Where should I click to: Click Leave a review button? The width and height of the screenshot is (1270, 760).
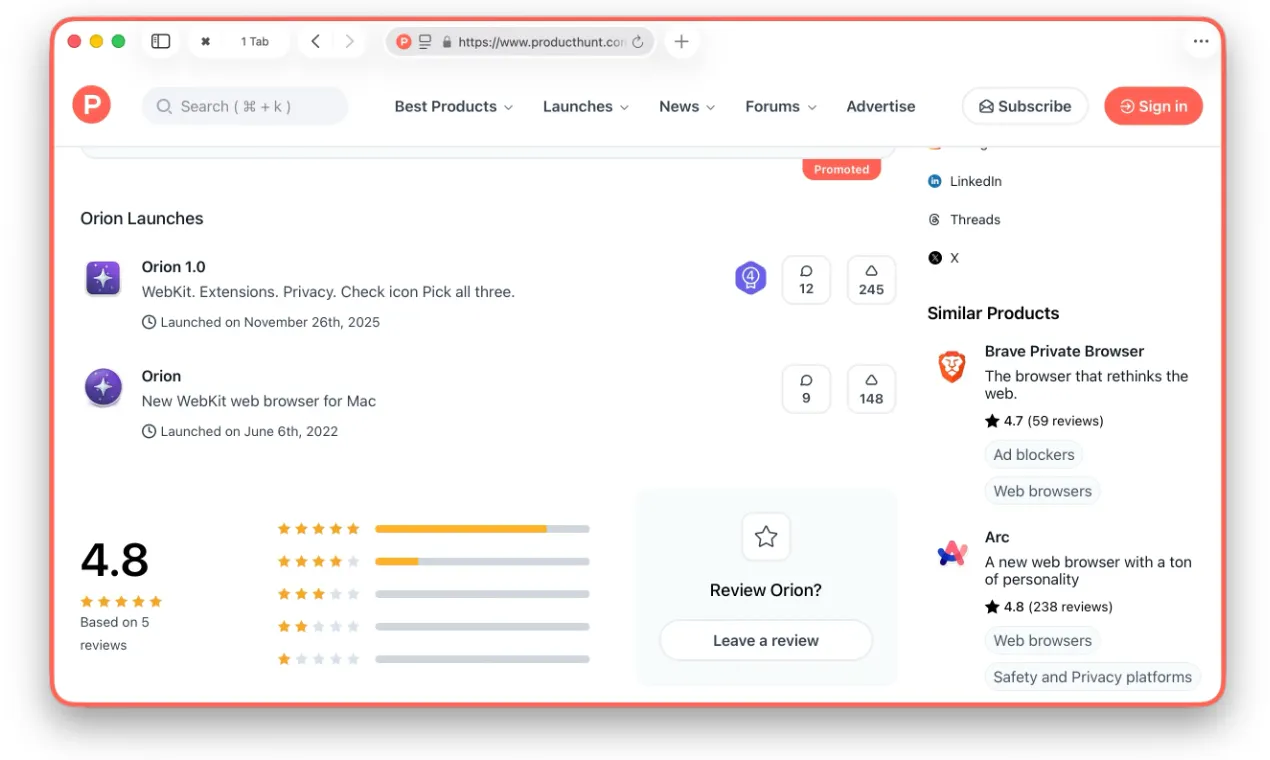click(766, 640)
